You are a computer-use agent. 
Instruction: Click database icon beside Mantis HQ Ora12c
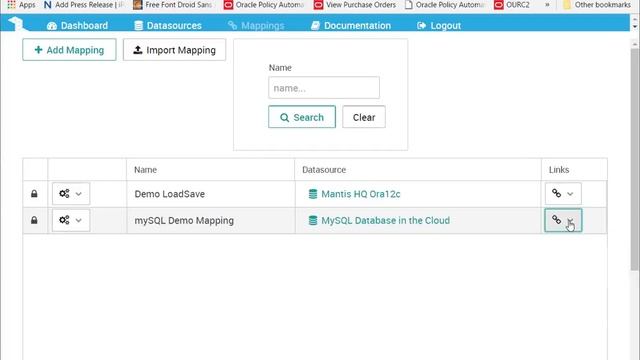click(x=313, y=194)
